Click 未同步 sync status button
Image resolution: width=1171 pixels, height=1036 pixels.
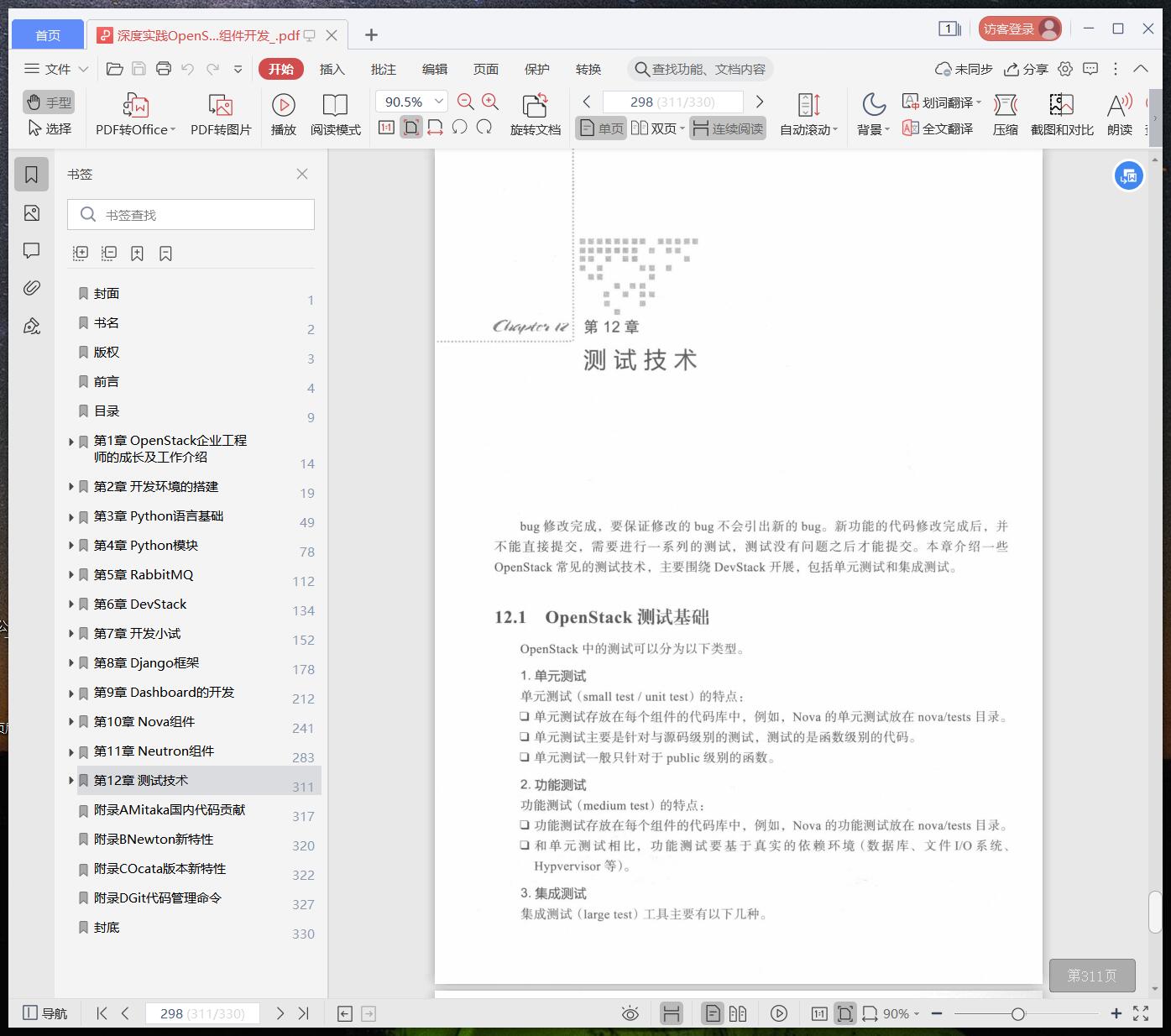click(x=964, y=69)
